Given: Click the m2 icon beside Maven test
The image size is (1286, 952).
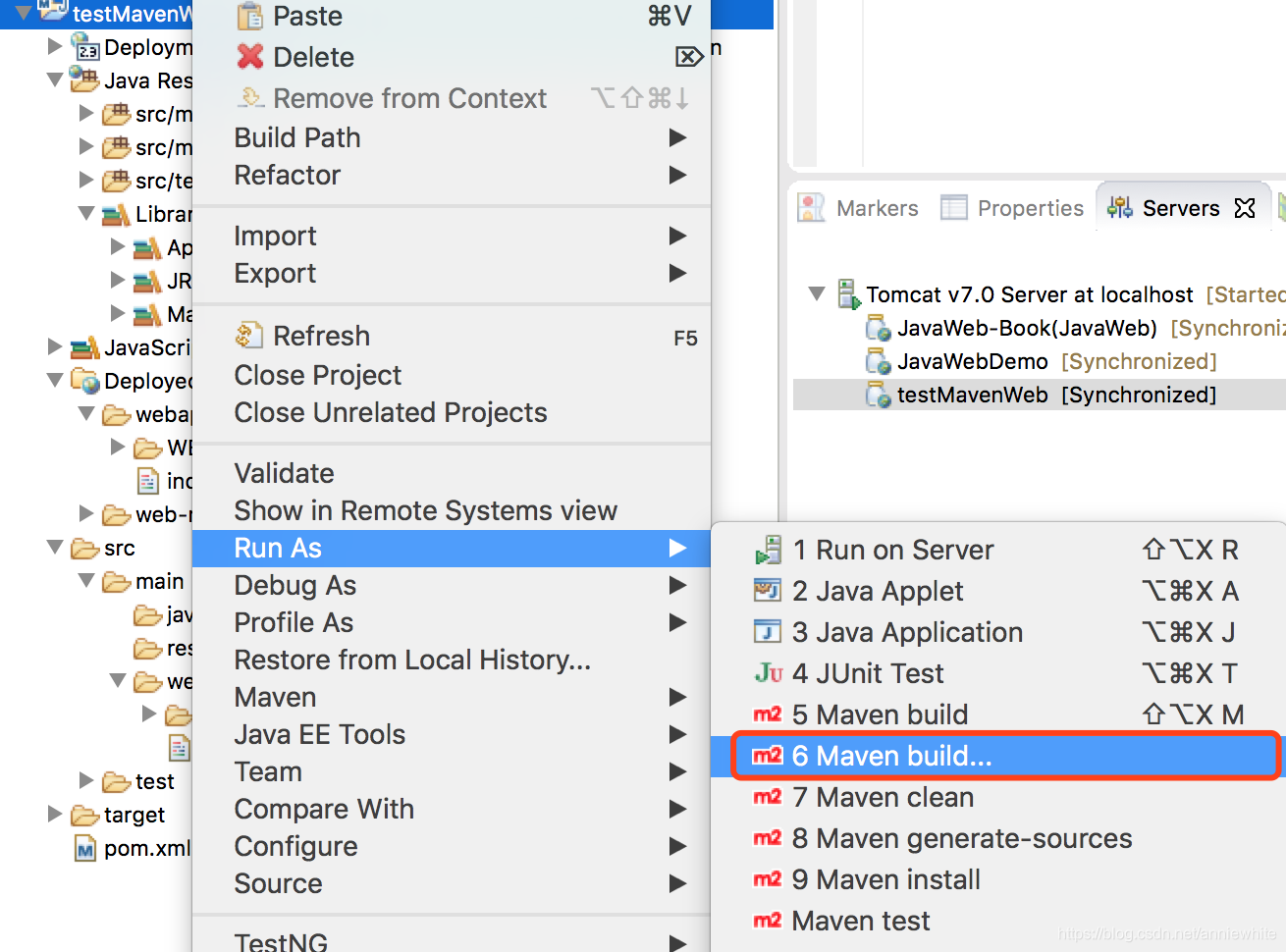Looking at the screenshot, I should (x=768, y=921).
